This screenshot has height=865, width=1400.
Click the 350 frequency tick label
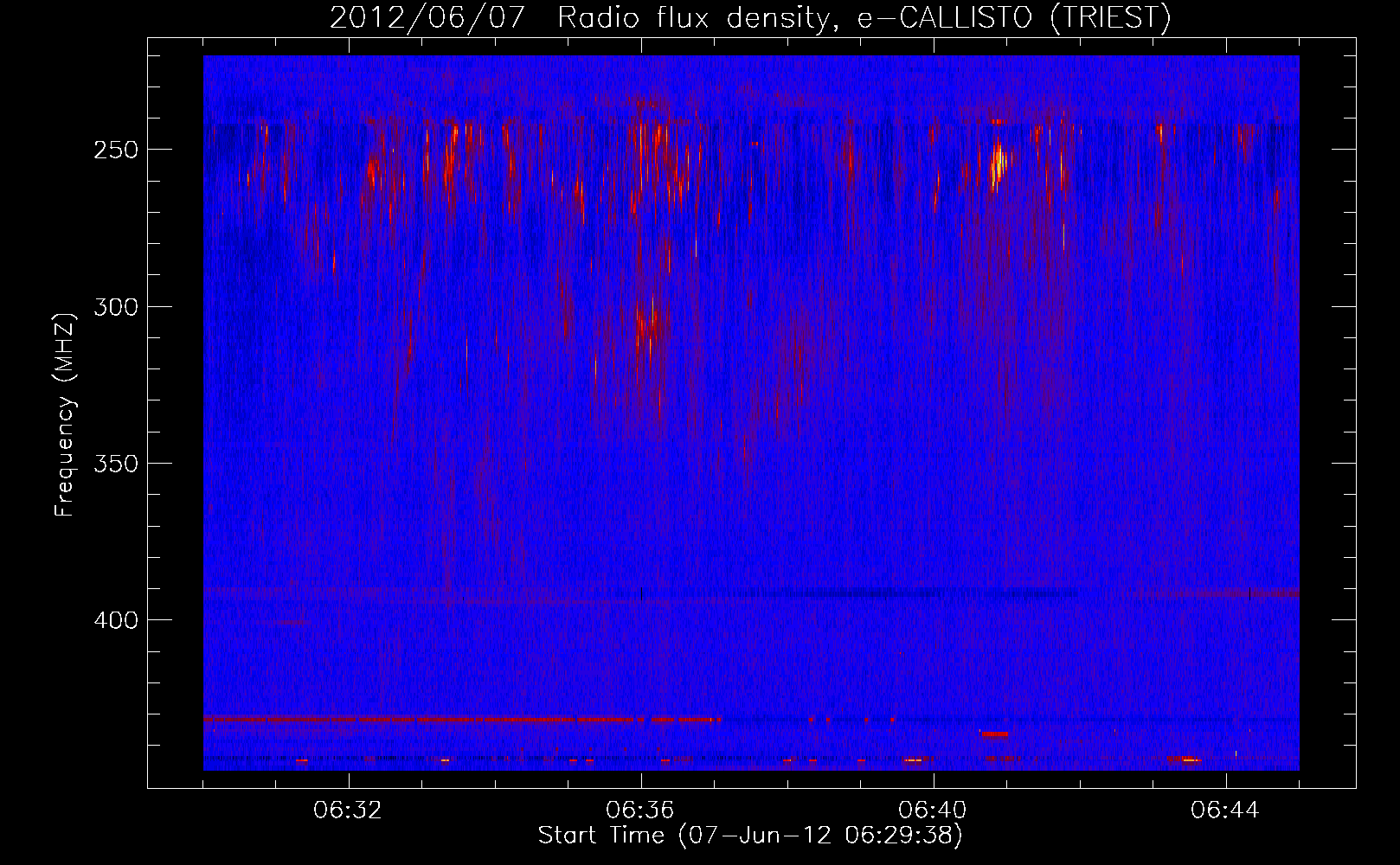(115, 464)
